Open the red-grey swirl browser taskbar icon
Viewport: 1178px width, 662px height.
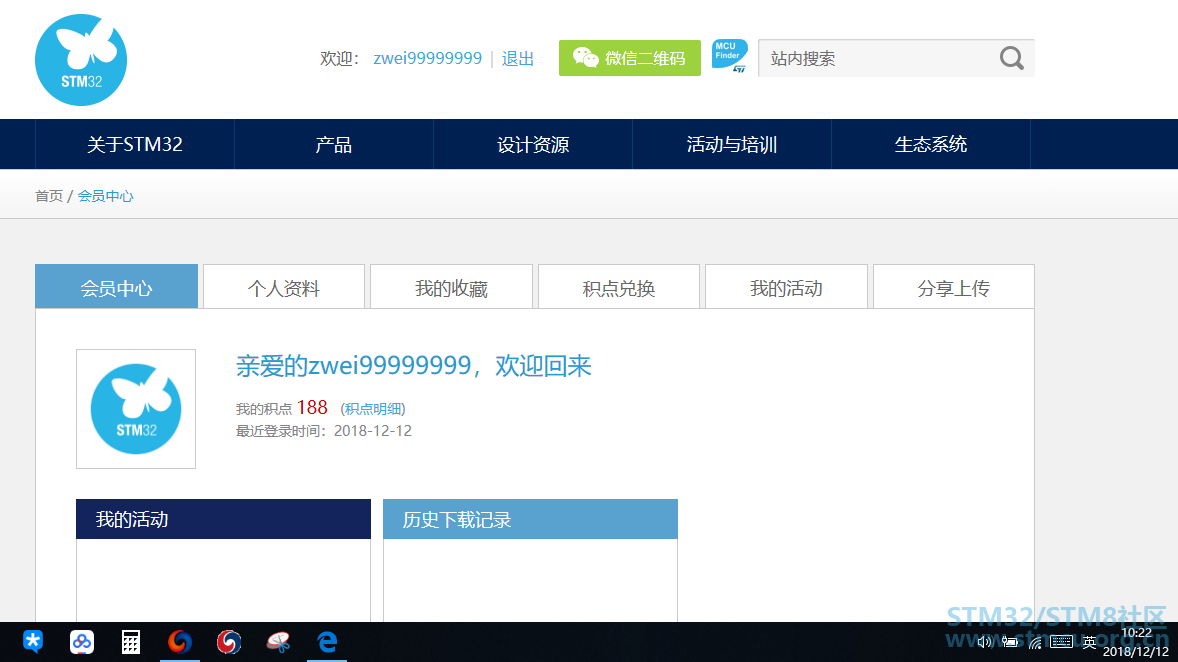[x=228, y=642]
